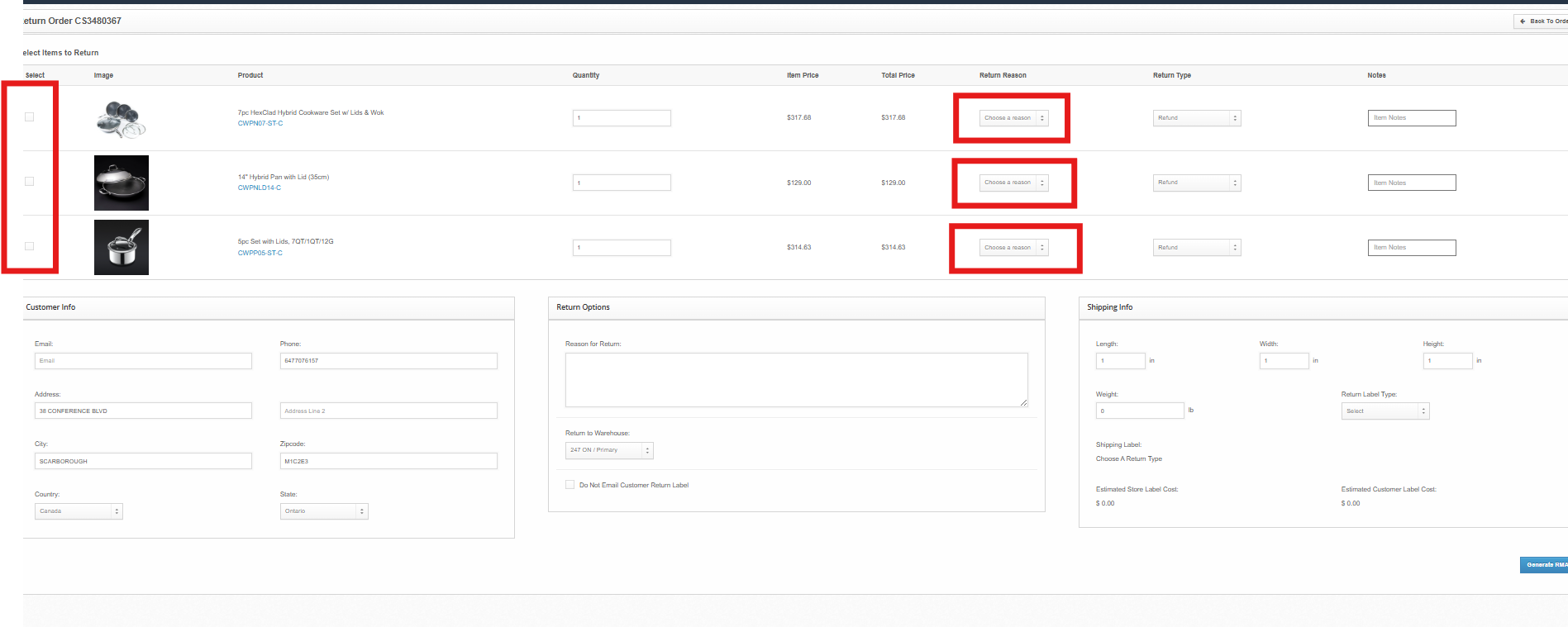Open Return Reason dropdown for 5pc Set

1014,248
